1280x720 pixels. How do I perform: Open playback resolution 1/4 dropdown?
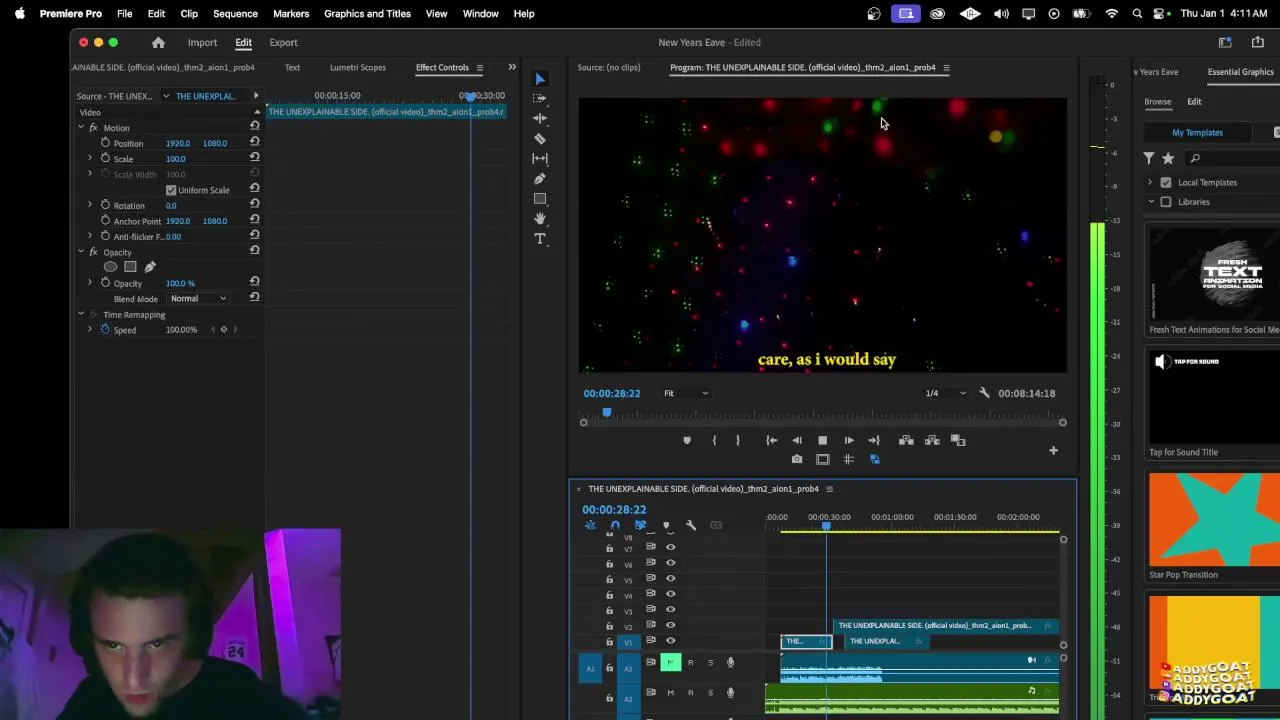945,393
